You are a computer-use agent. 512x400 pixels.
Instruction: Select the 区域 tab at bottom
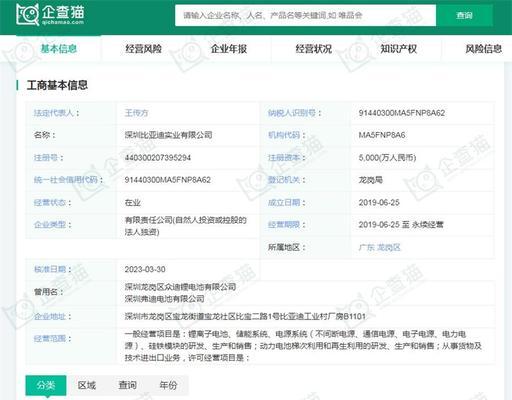[87, 385]
